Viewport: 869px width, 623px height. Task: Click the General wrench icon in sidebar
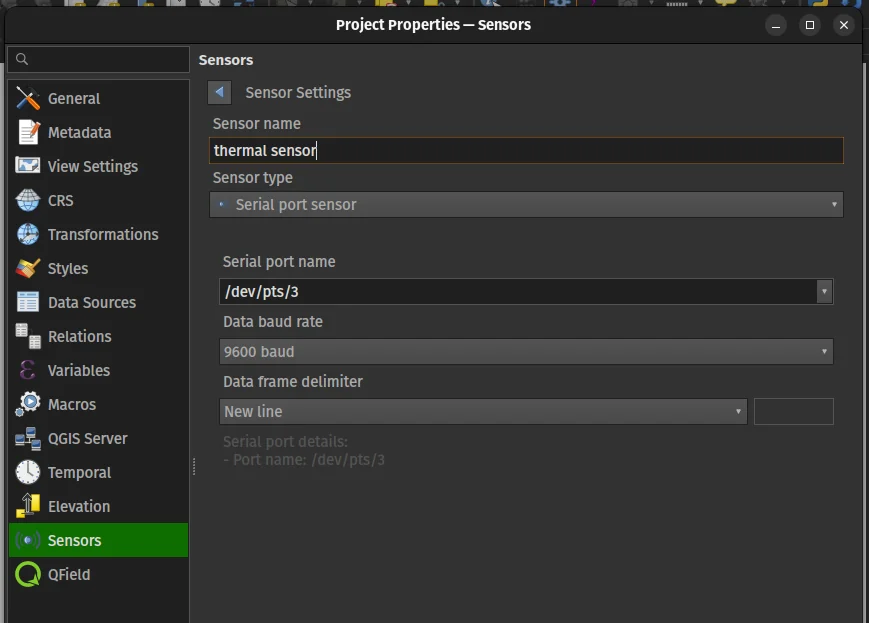click(28, 99)
